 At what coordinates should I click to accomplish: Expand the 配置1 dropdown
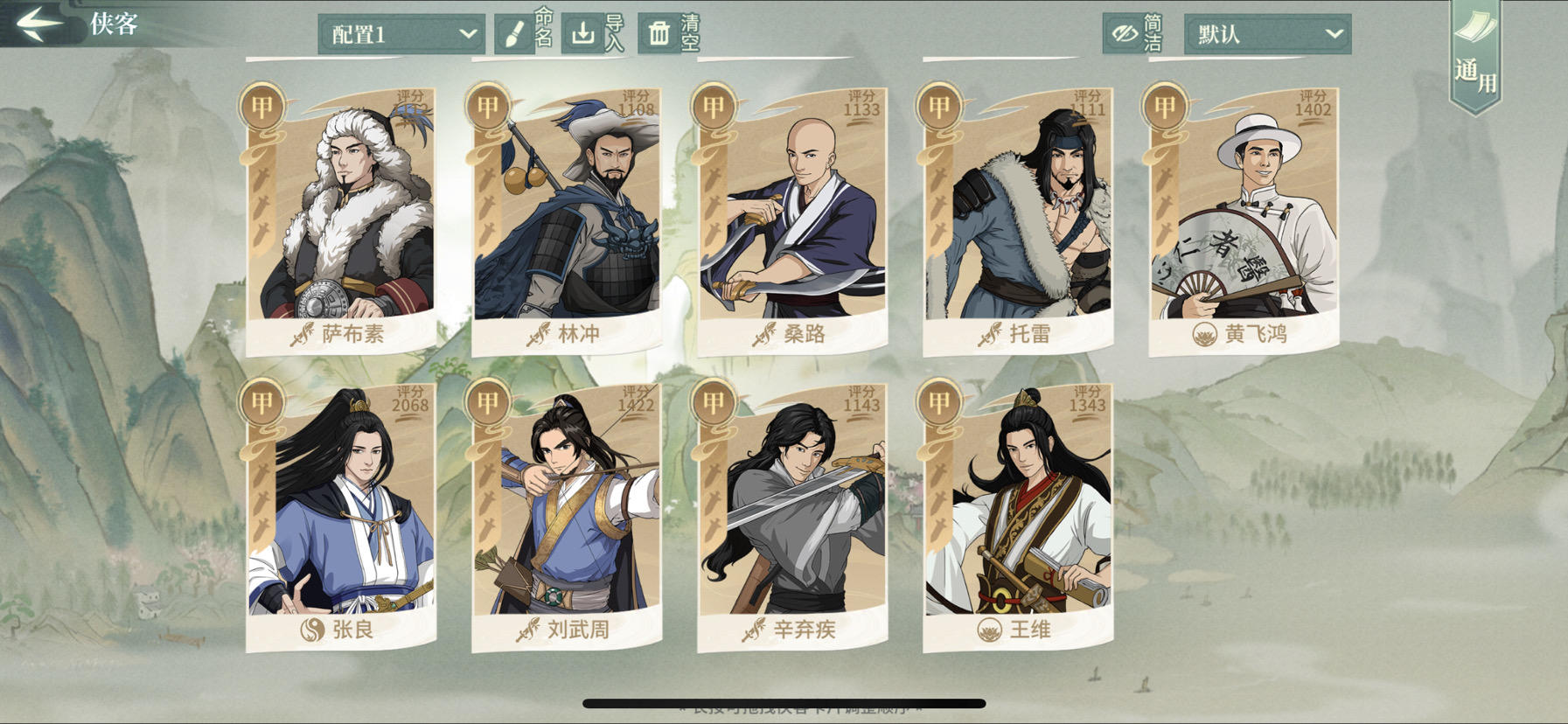pos(401,34)
